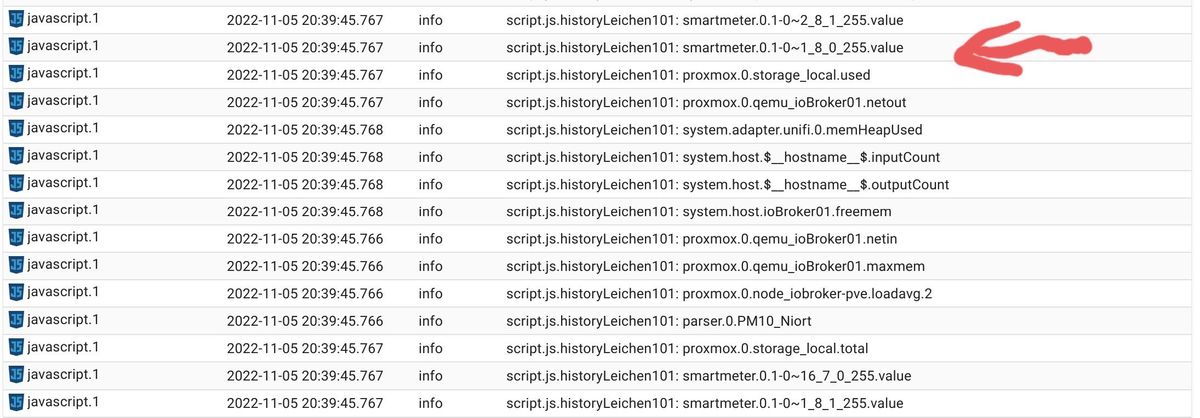Click the JS icon on the parser.0.PM10_Niort row
1200x418 pixels.
[16, 320]
